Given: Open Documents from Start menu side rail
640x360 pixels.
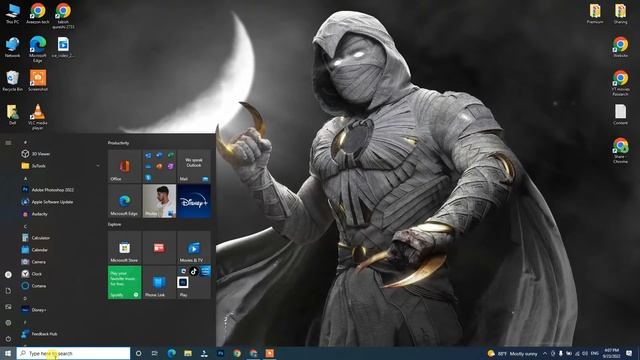Looking at the screenshot, I should click(8, 291).
